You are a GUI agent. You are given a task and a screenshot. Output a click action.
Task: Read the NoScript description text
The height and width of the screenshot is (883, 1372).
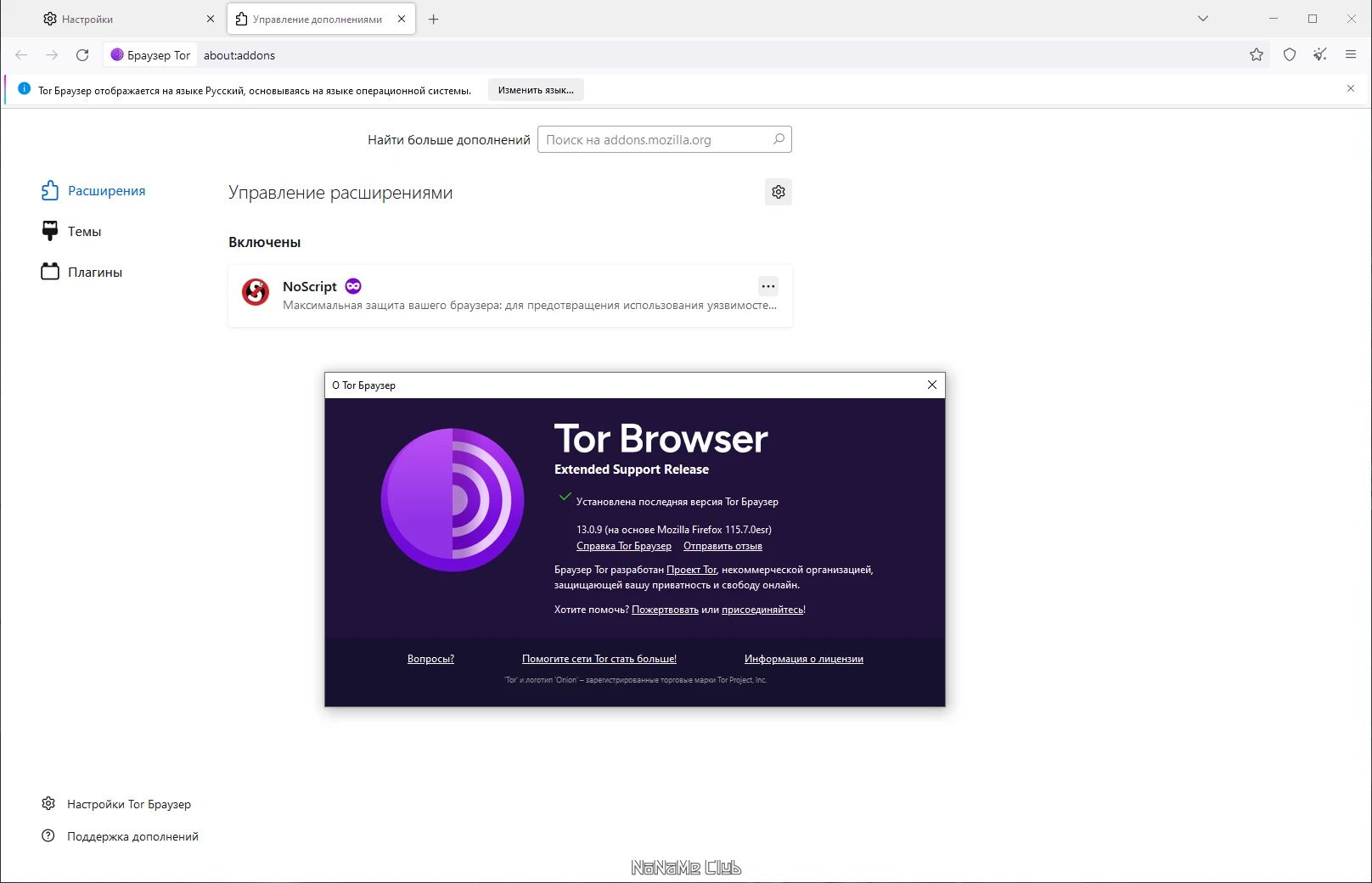click(x=530, y=306)
